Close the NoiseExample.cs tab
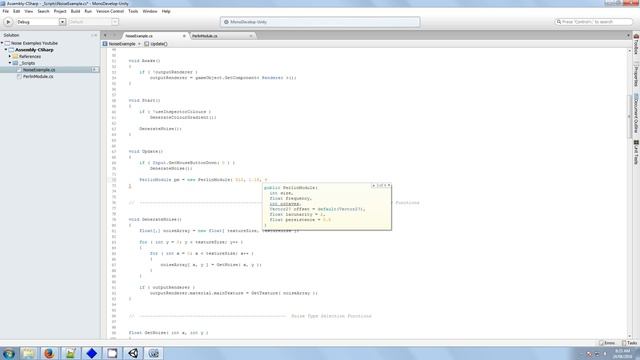The height and width of the screenshot is (360, 640). tap(184, 36)
